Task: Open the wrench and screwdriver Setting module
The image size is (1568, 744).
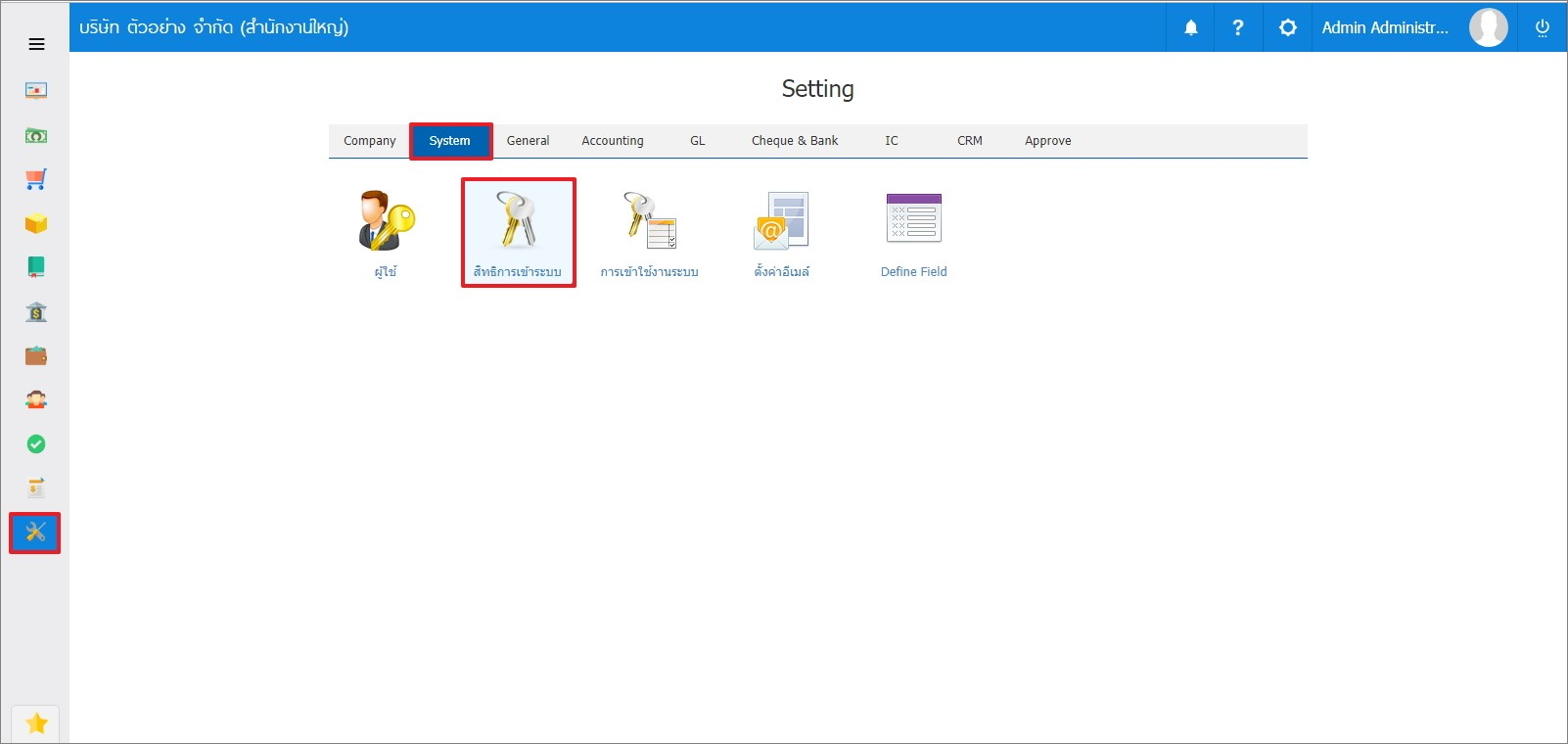Action: pyautogui.click(x=35, y=533)
